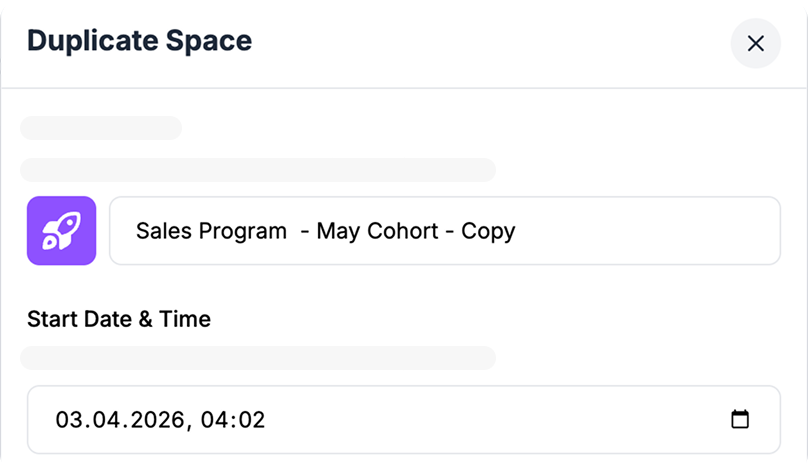Screen dimensions: 808x474
Task: Click the Duplicate Space heading
Action: click(139, 41)
